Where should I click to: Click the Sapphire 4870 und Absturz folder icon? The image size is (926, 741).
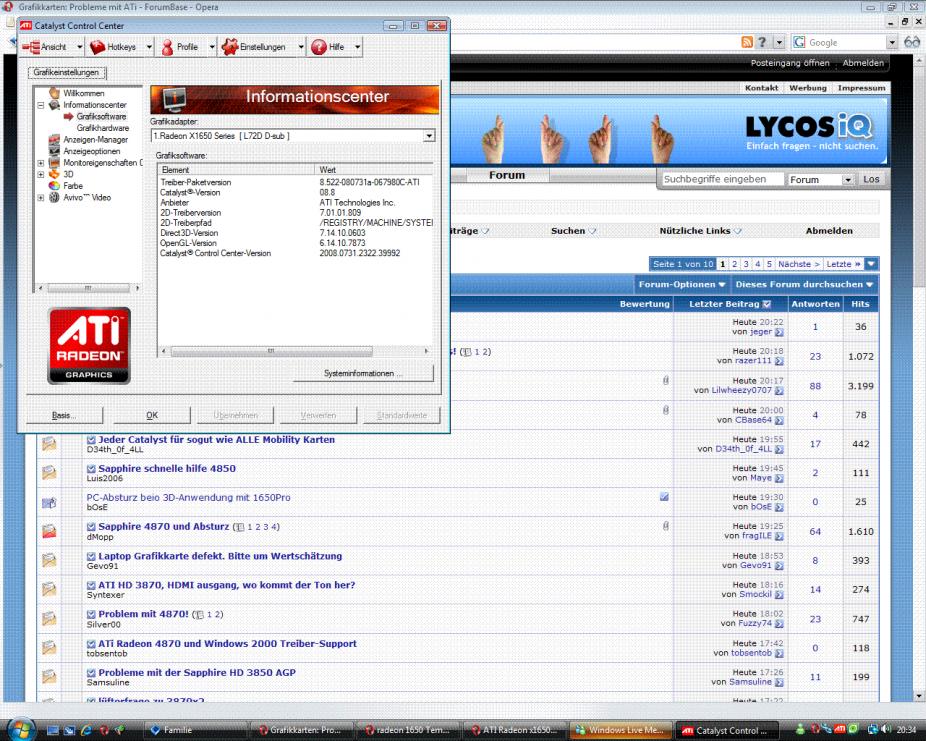49,531
